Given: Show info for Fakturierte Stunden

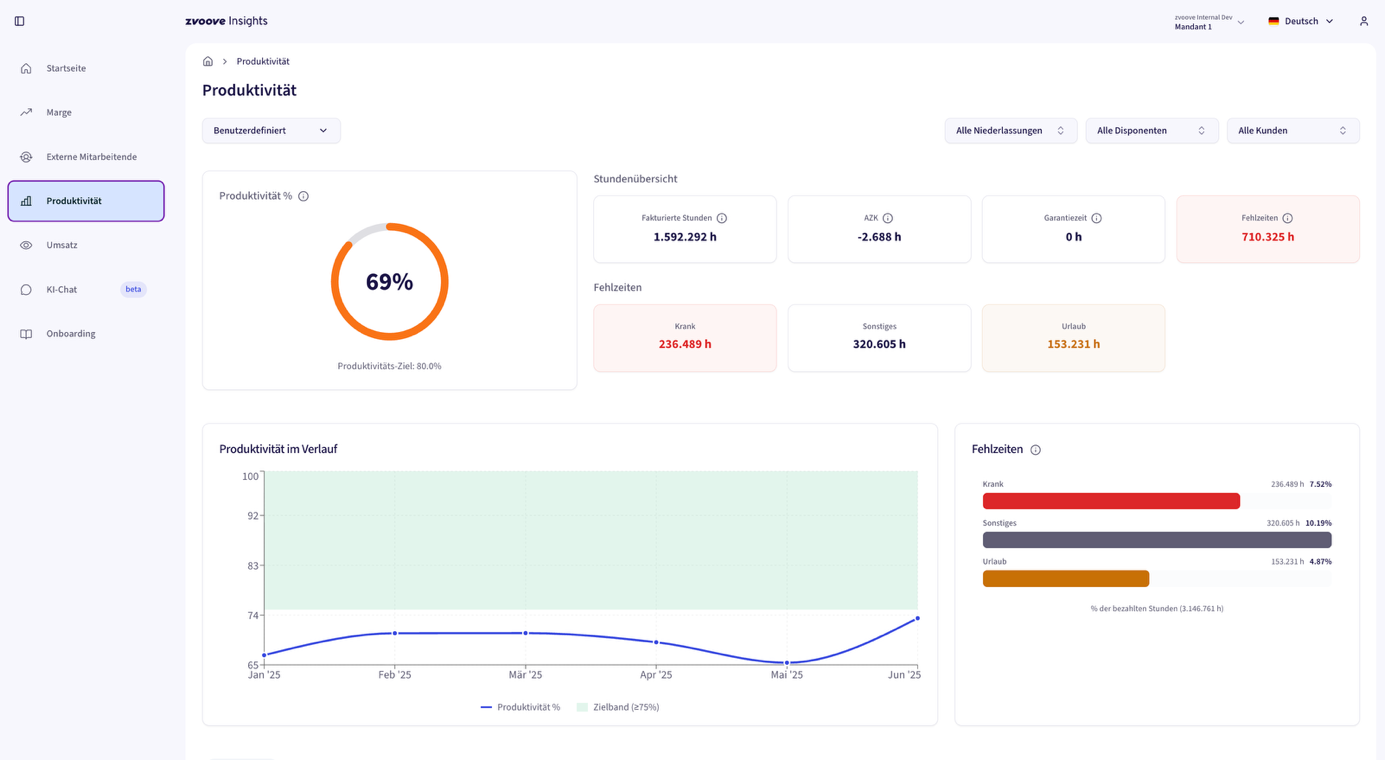Looking at the screenshot, I should point(721,218).
